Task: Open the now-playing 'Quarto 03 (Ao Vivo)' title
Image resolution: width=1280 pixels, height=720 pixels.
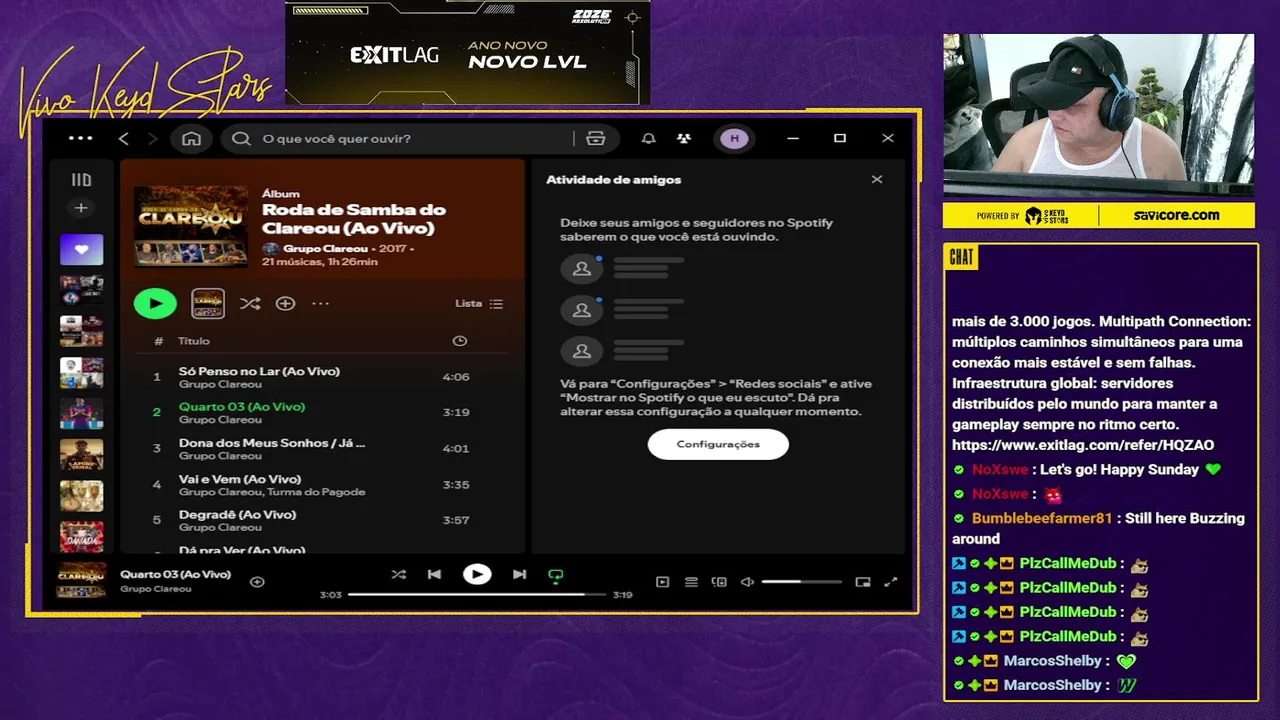Action: [175, 575]
